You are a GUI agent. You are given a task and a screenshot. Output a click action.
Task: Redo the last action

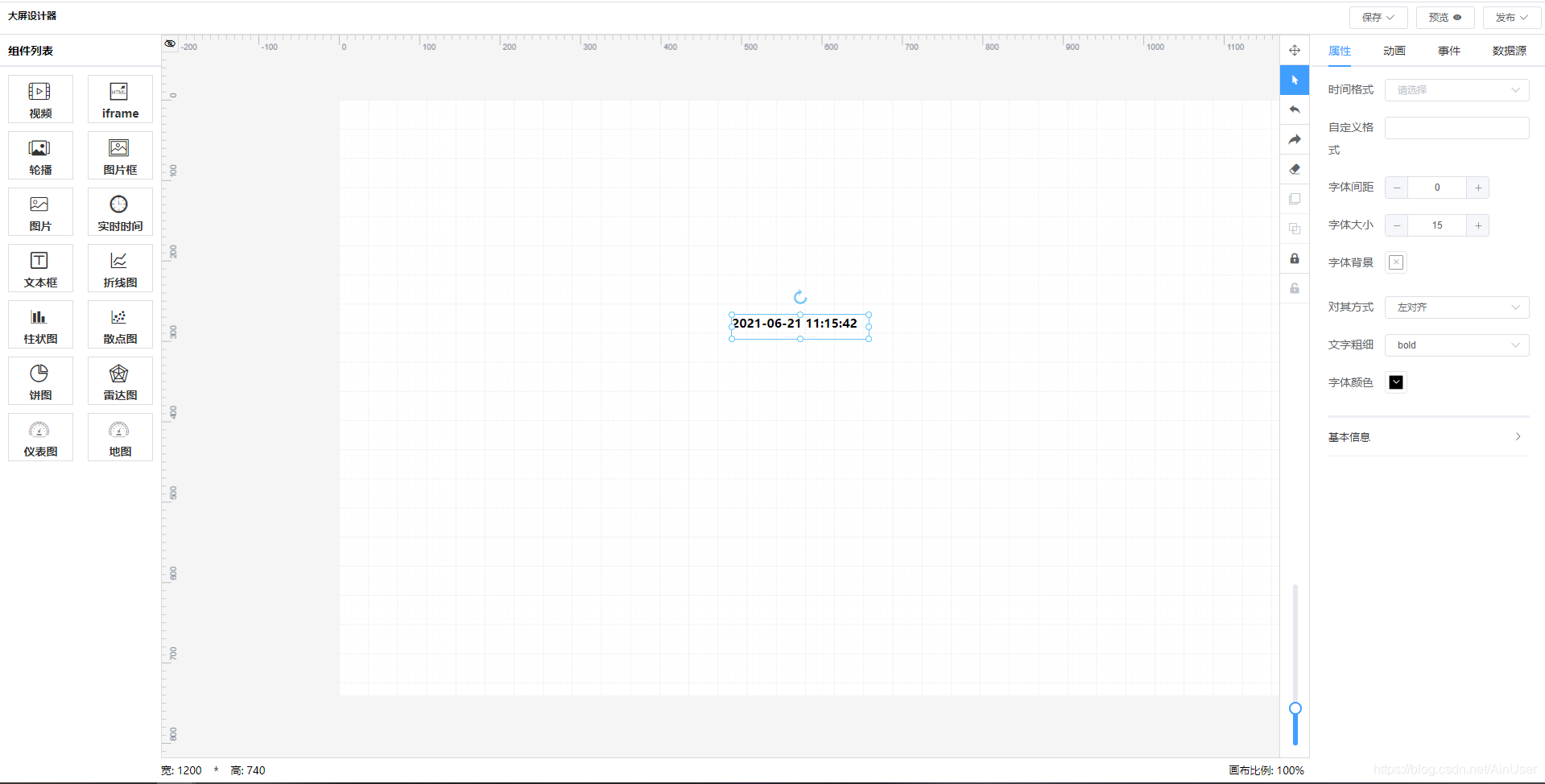click(1295, 139)
